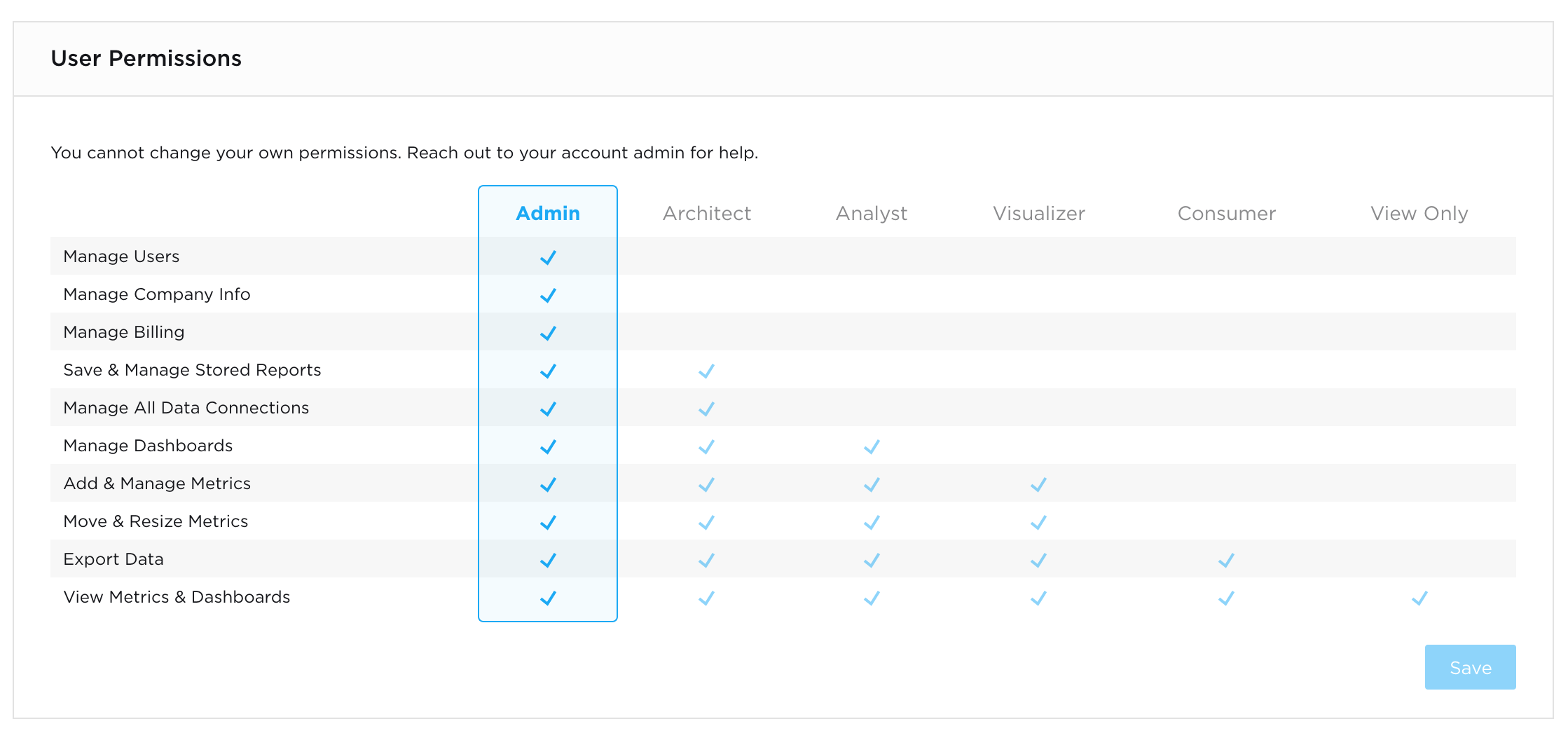Click Admin checkmark for Manage Users
Image resolution: width=1568 pixels, height=733 pixels.
[x=548, y=257]
